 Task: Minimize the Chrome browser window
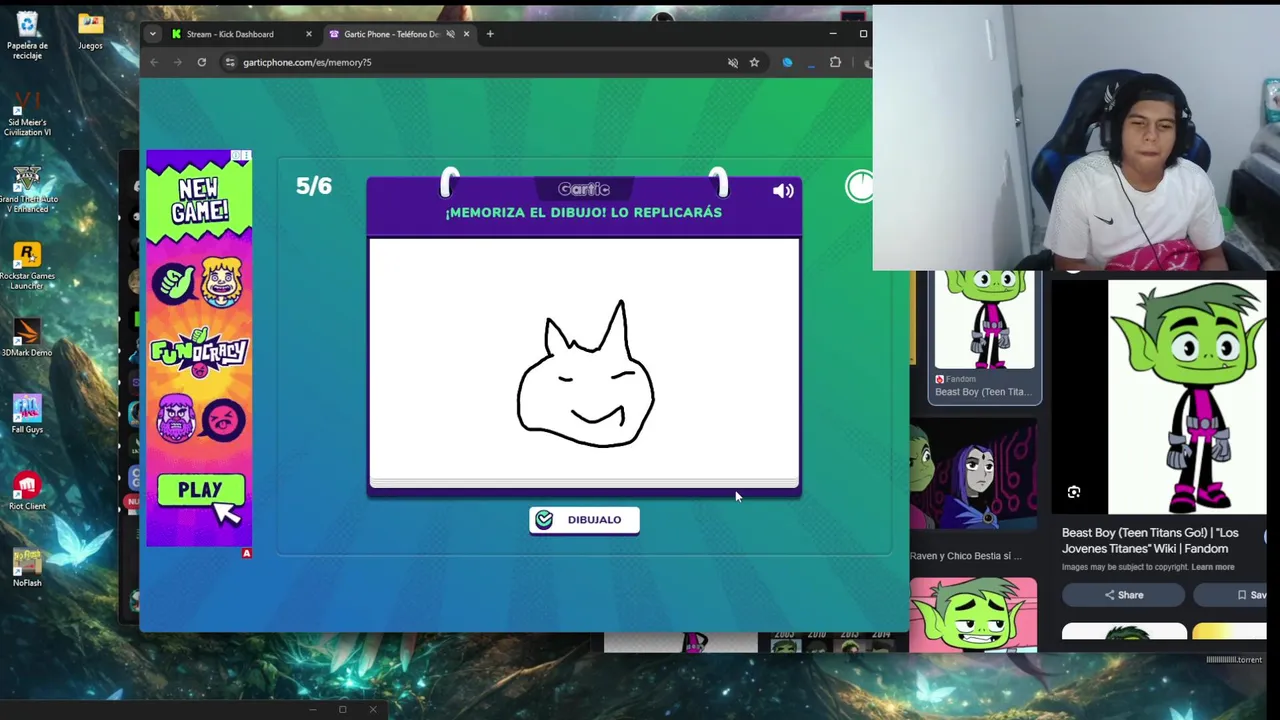click(x=833, y=33)
